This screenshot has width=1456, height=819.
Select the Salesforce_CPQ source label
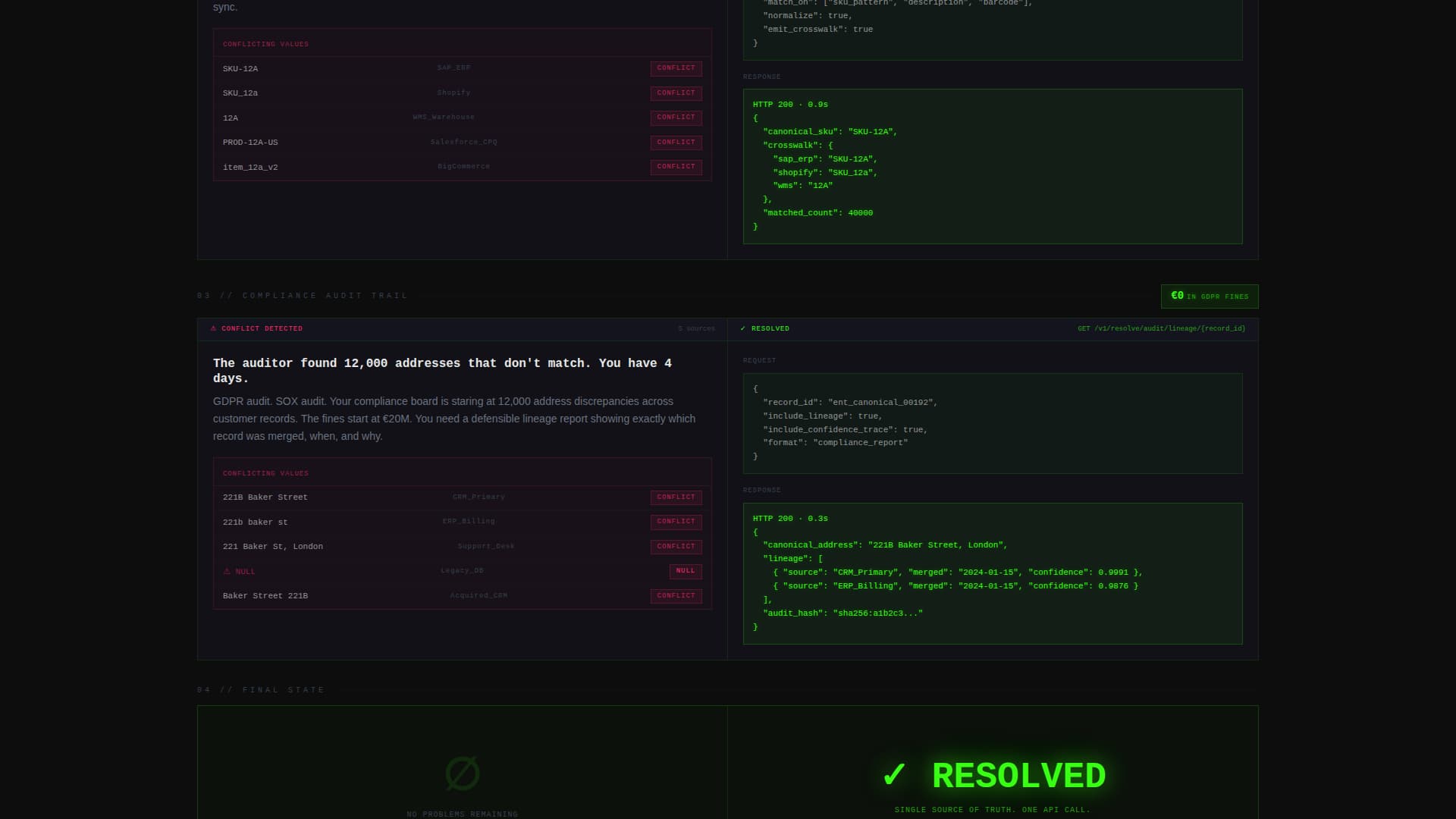pyautogui.click(x=464, y=143)
